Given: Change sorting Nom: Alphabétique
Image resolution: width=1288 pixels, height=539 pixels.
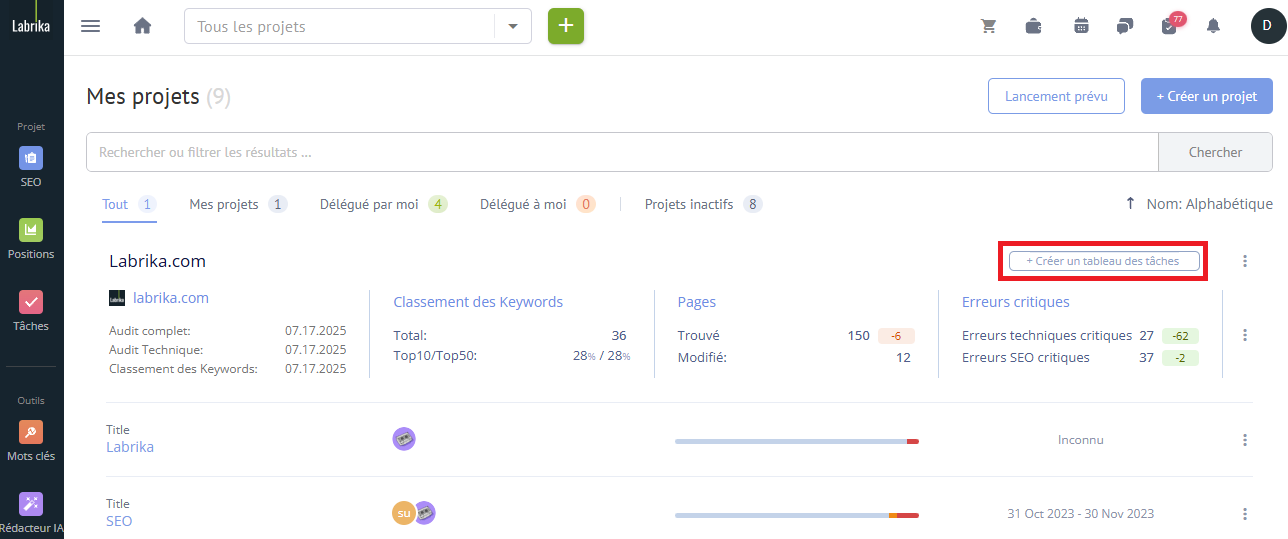Looking at the screenshot, I should coord(1209,204).
